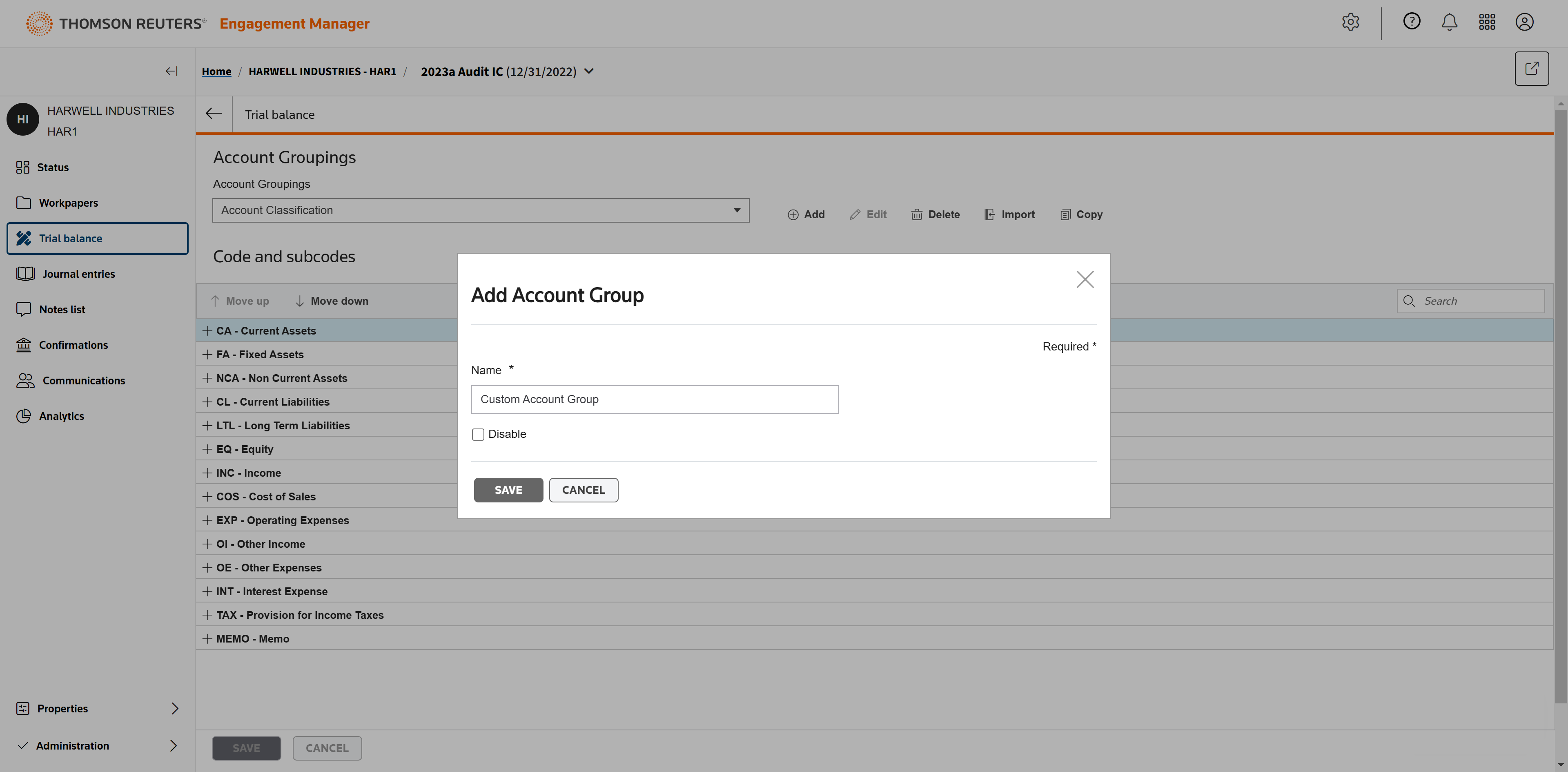The width and height of the screenshot is (1568, 772).
Task: Click the Home breadcrumb link
Action: pyautogui.click(x=216, y=72)
